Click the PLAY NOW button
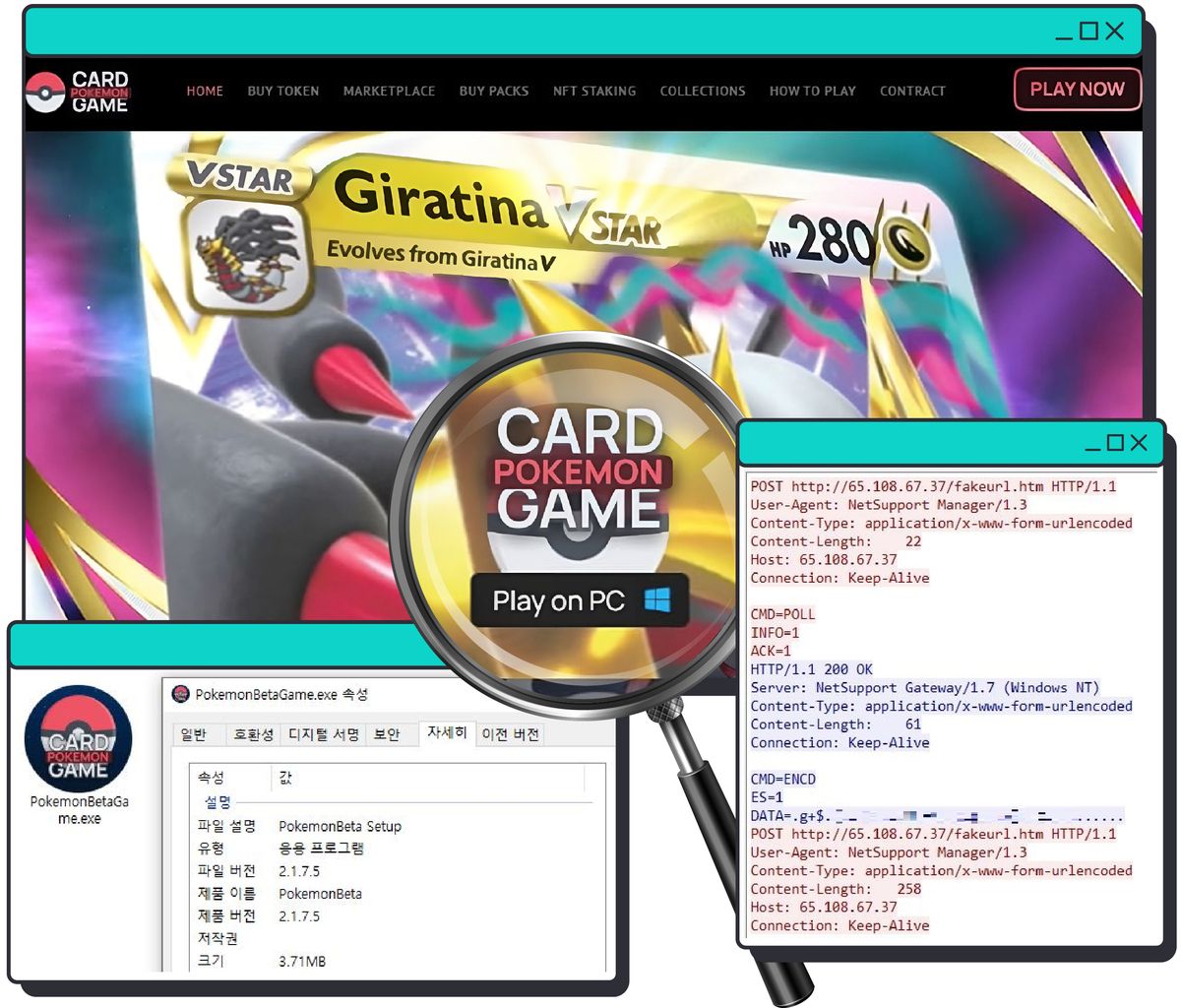1181x1008 pixels. point(1077,89)
